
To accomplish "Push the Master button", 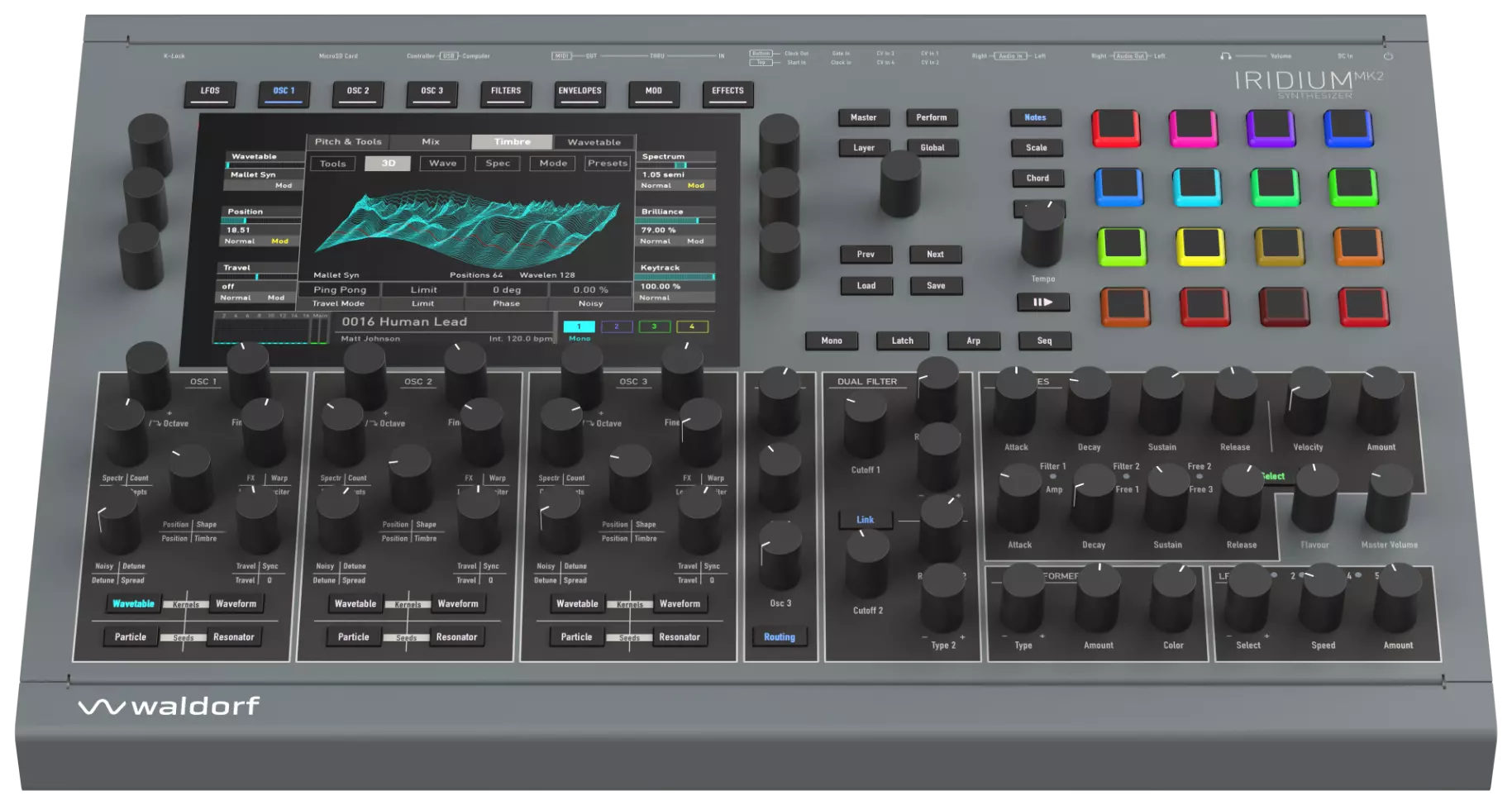I will pyautogui.click(x=864, y=117).
